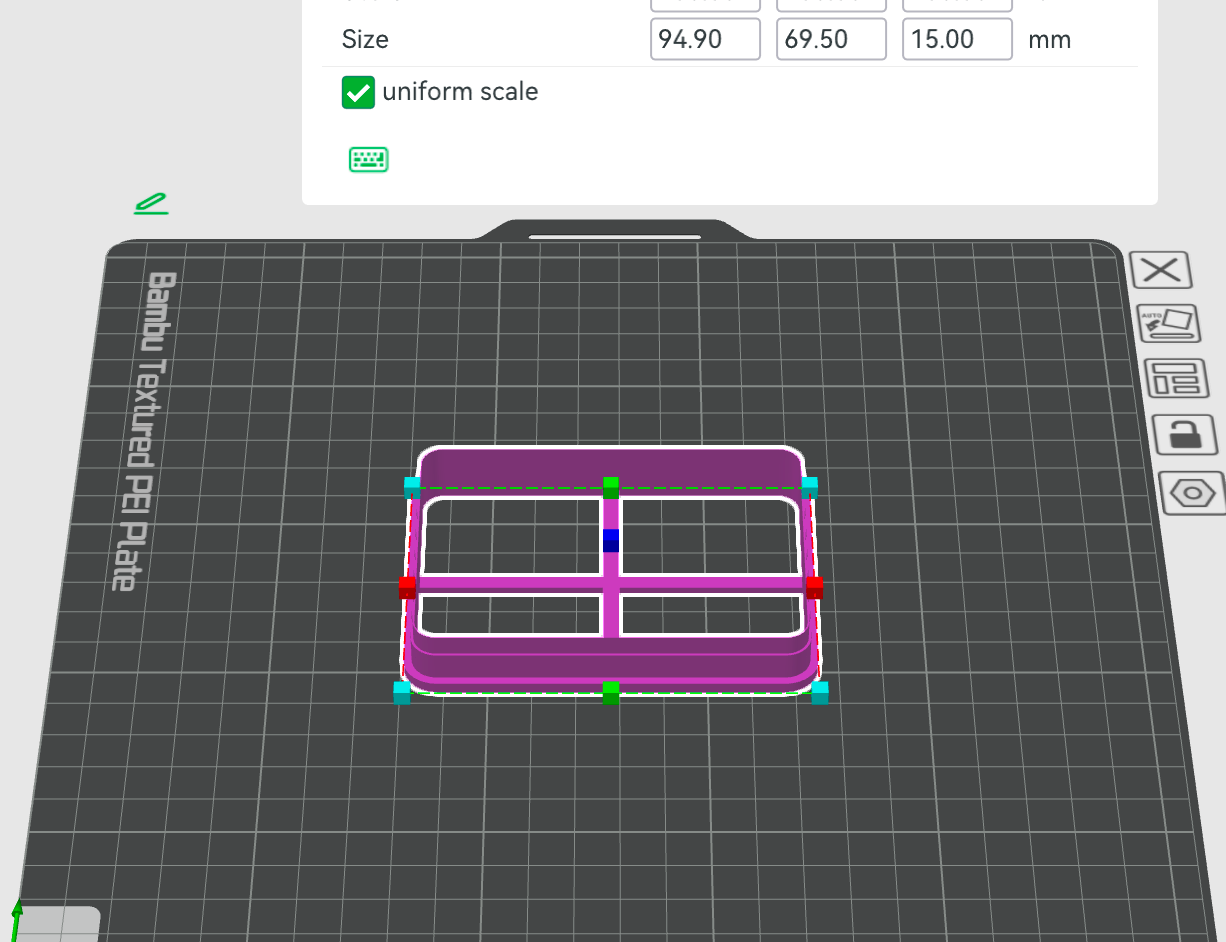Image resolution: width=1226 pixels, height=942 pixels.
Task: Click the auto orient plate icon
Action: point(1168,324)
